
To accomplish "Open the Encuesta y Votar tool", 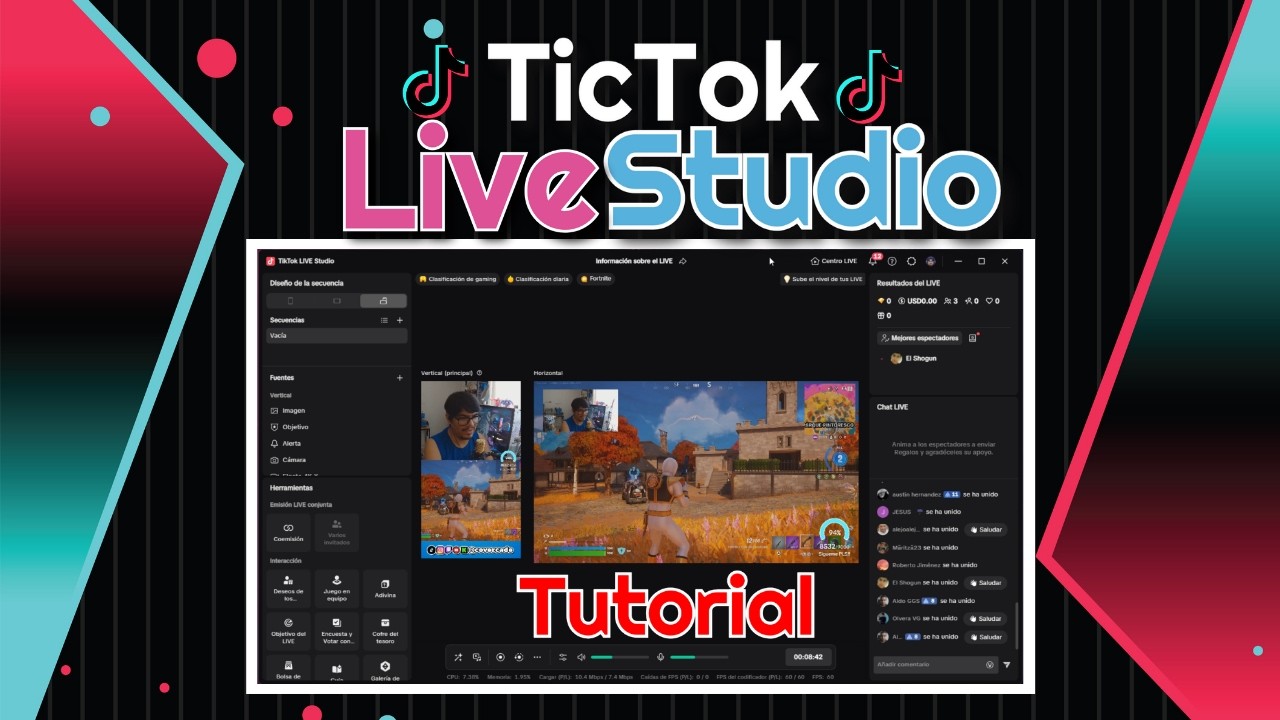I will click(337, 631).
